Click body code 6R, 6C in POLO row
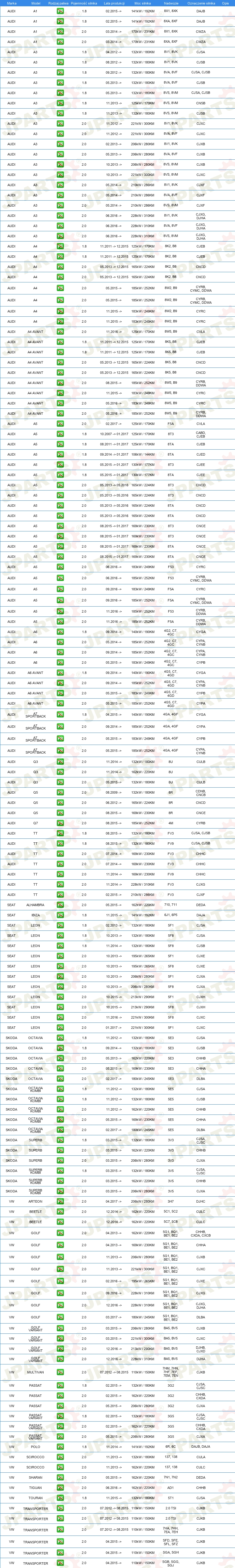This screenshot has height=1568, width=235. point(171,1447)
